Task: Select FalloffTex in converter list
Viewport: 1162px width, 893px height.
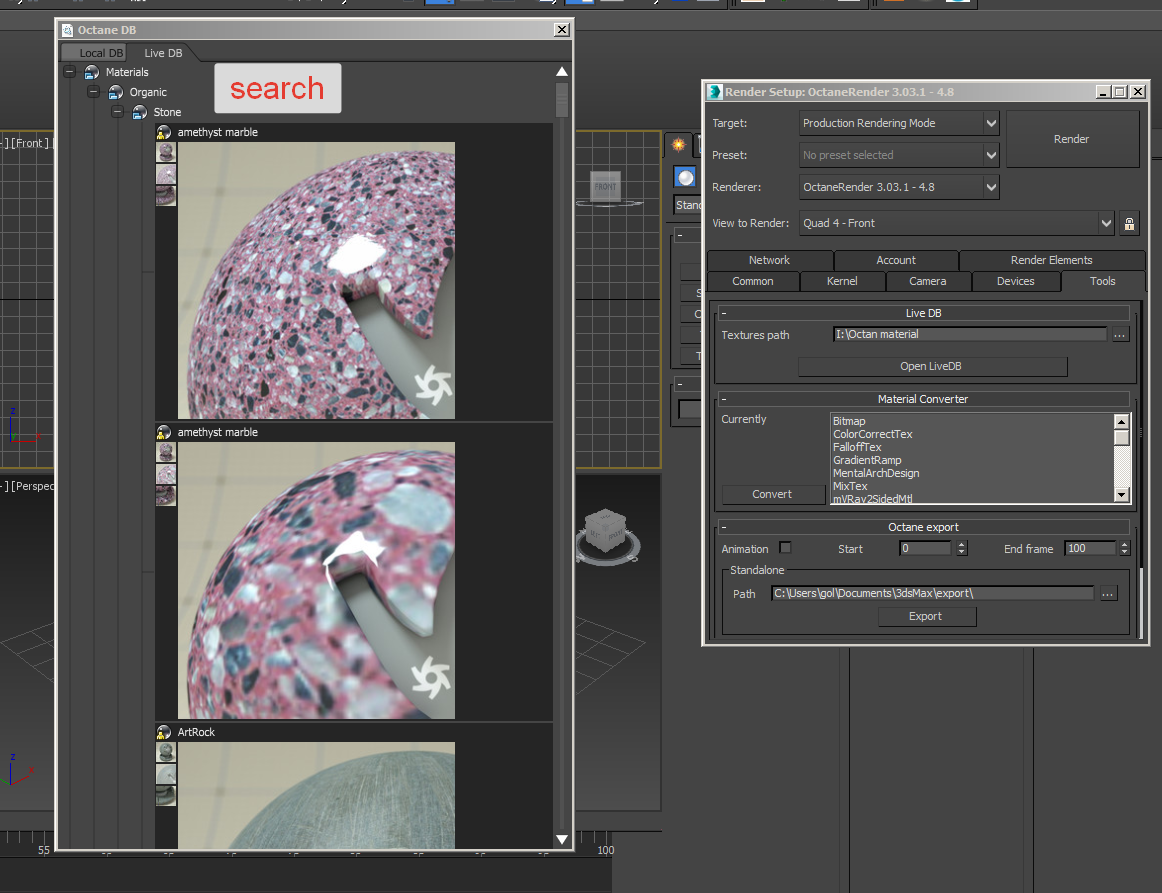Action: point(857,447)
